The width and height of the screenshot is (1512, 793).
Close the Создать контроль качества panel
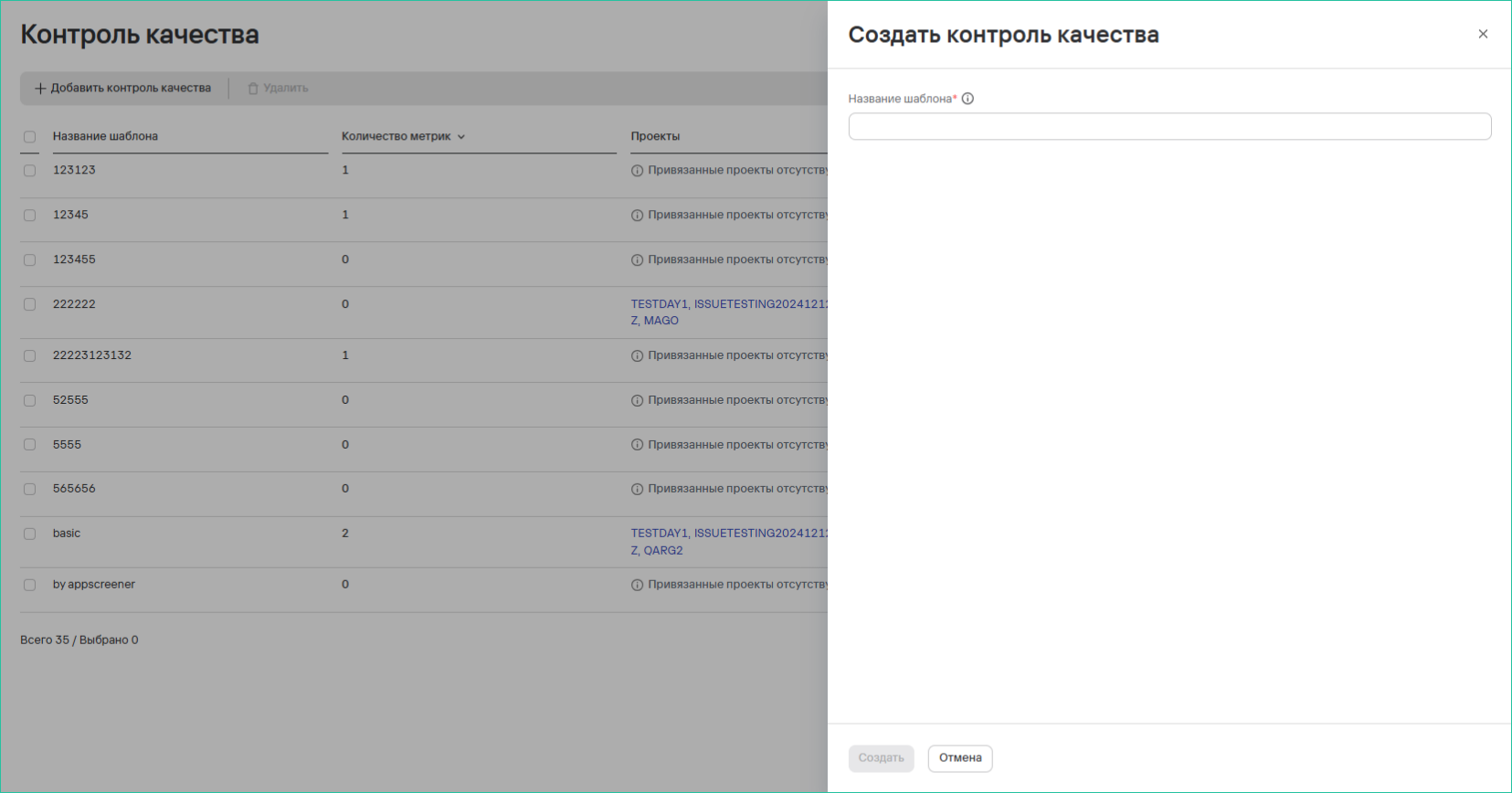pyautogui.click(x=1482, y=35)
